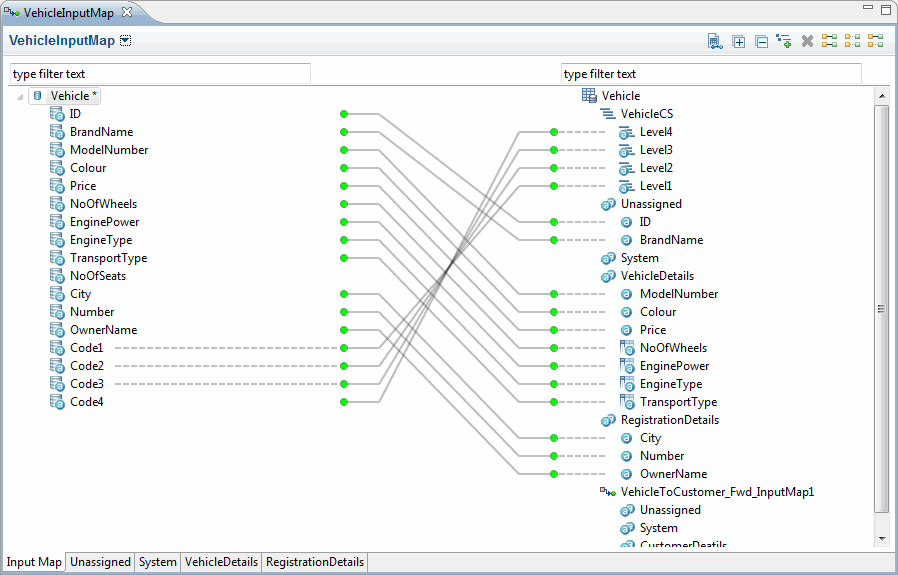The width and height of the screenshot is (898, 575).
Task: Click the gray delete X icon
Action: (x=808, y=41)
